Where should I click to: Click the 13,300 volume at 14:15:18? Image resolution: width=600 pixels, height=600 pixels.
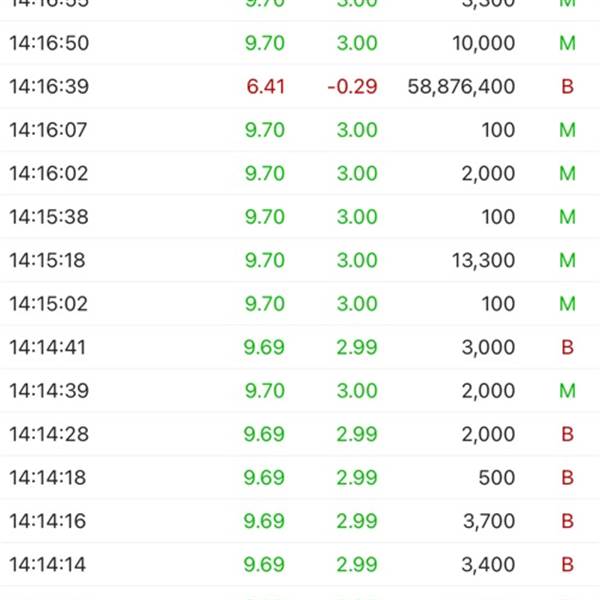(484, 260)
